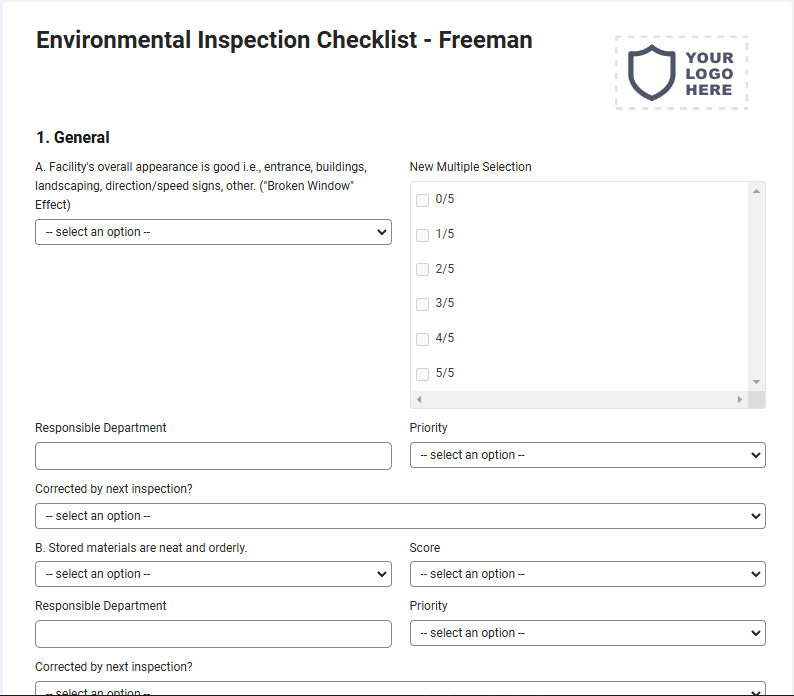
Task: Mark the 5/5 checkbox
Action: 422,374
